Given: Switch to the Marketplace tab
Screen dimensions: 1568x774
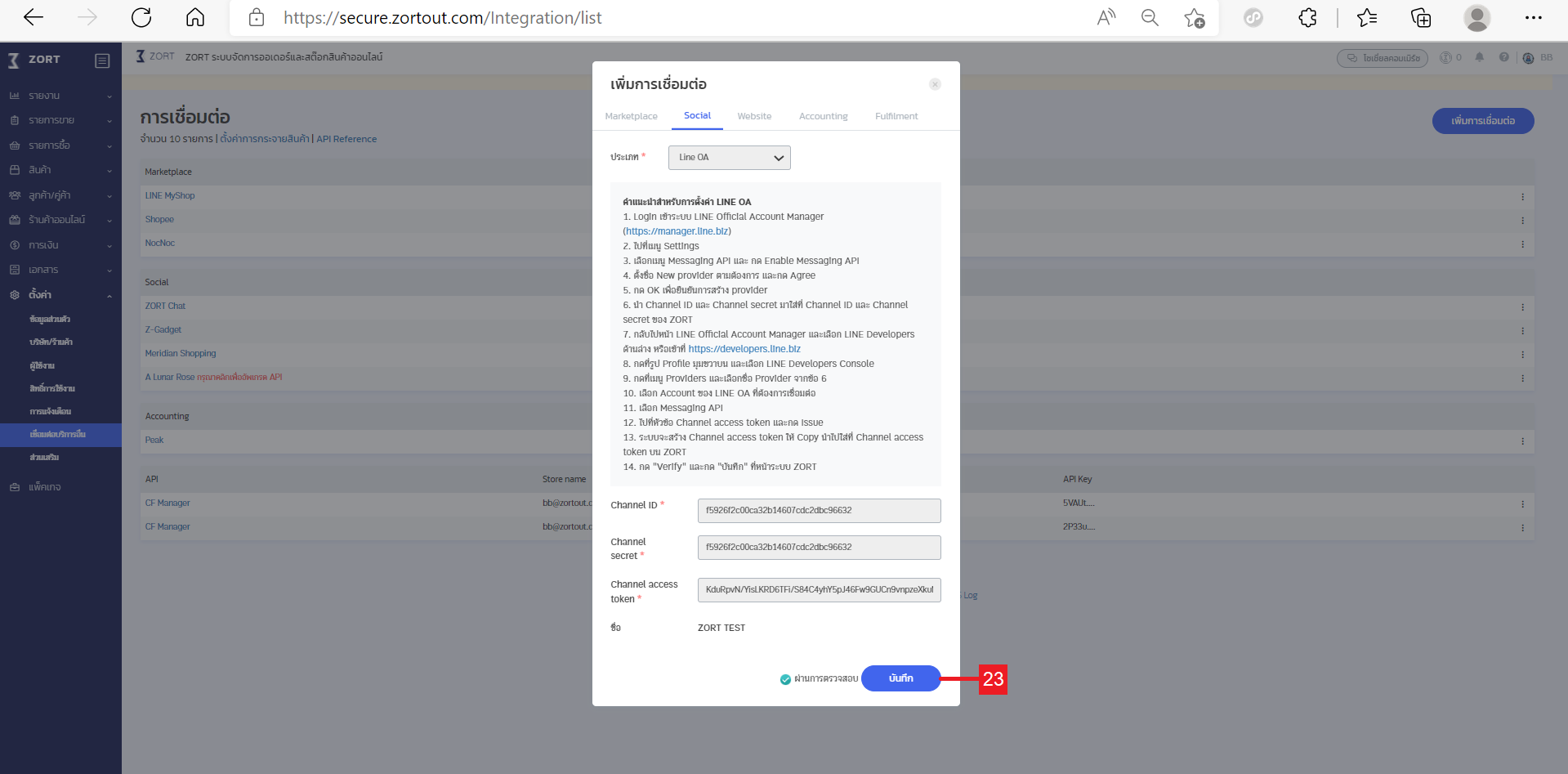Looking at the screenshot, I should [x=631, y=116].
